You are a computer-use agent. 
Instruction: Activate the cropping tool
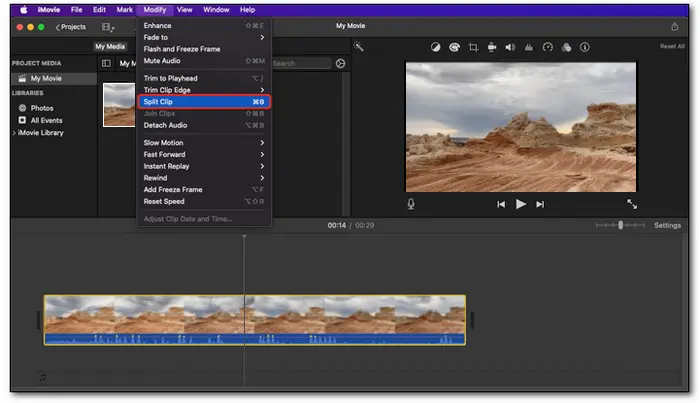473,47
